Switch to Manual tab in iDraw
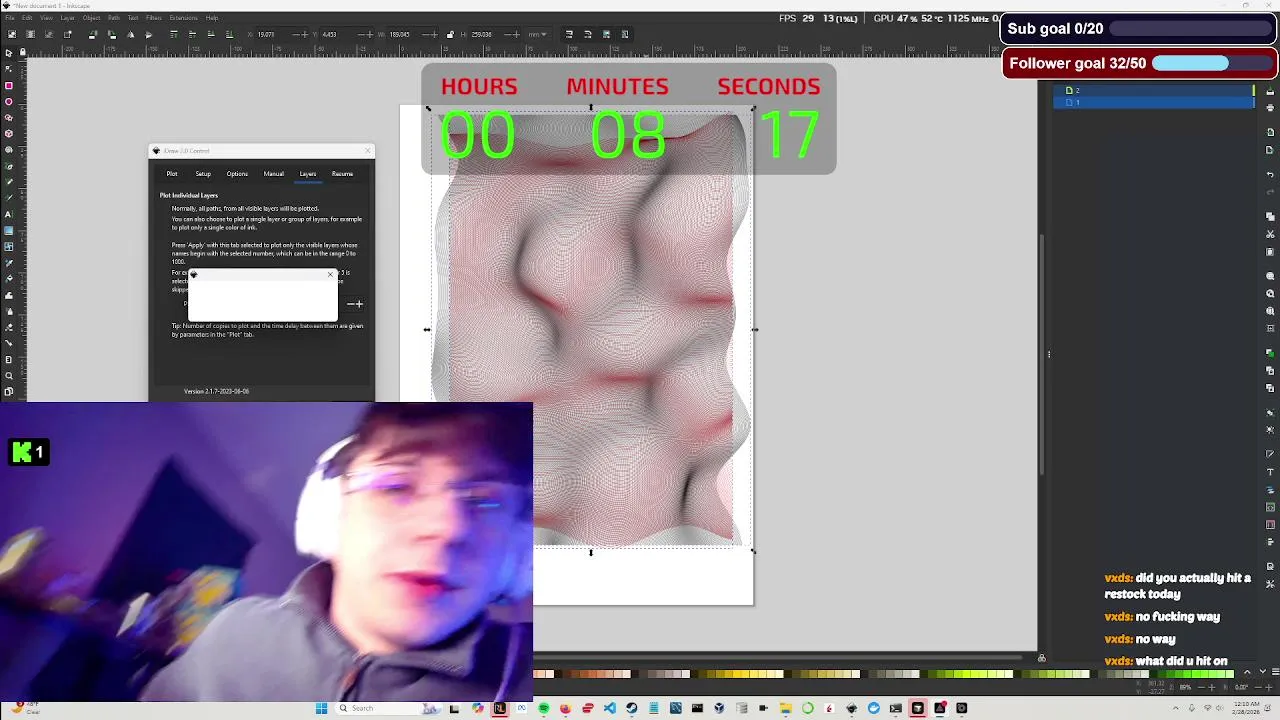 click(x=274, y=174)
